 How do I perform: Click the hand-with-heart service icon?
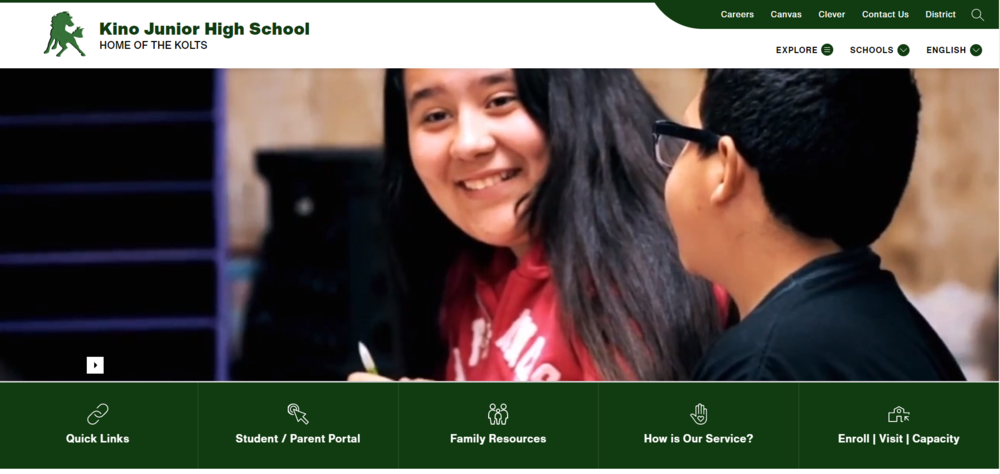point(698,414)
